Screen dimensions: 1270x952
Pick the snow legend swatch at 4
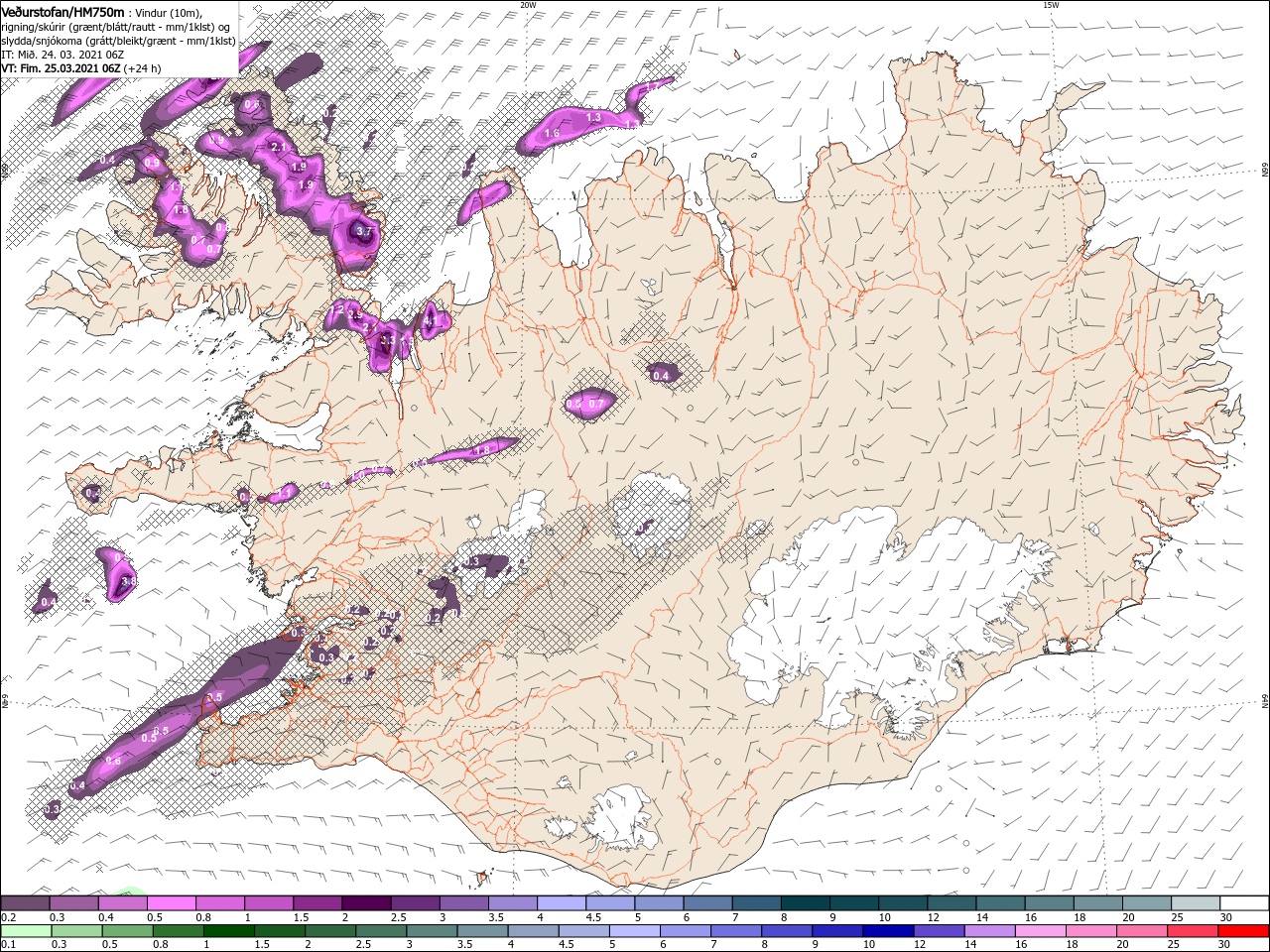(x=562, y=903)
